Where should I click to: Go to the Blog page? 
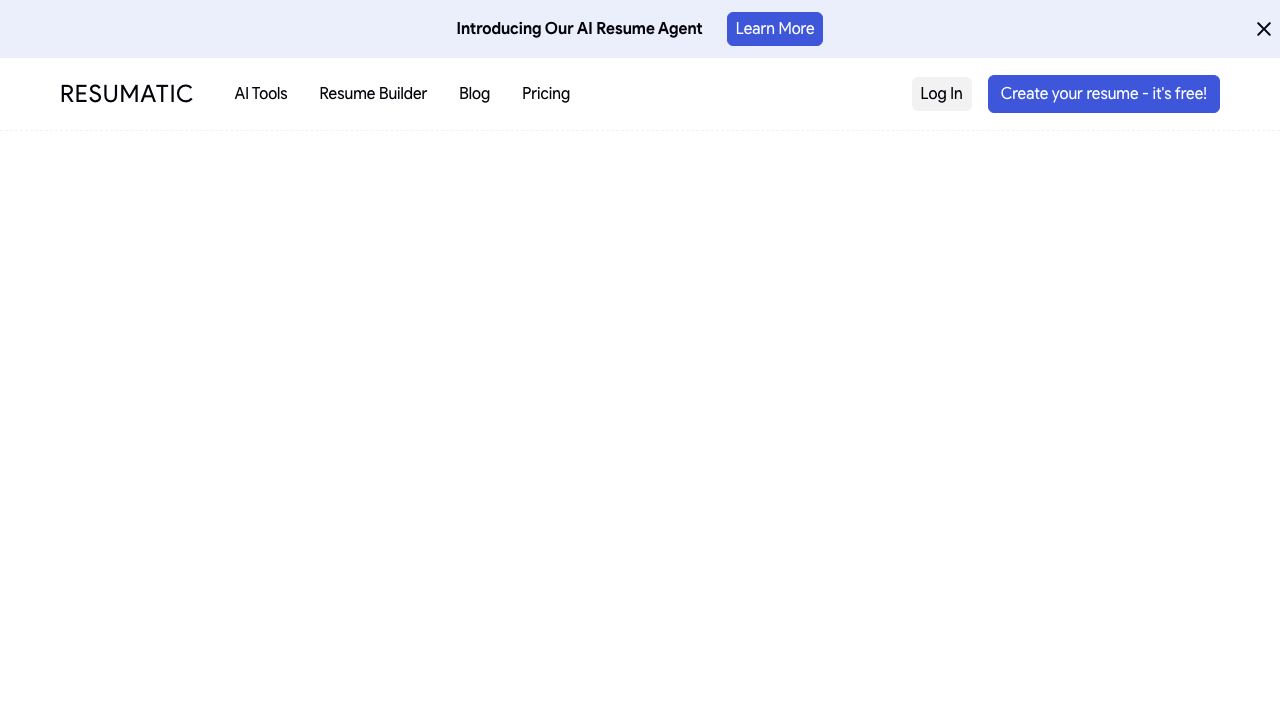click(x=474, y=94)
